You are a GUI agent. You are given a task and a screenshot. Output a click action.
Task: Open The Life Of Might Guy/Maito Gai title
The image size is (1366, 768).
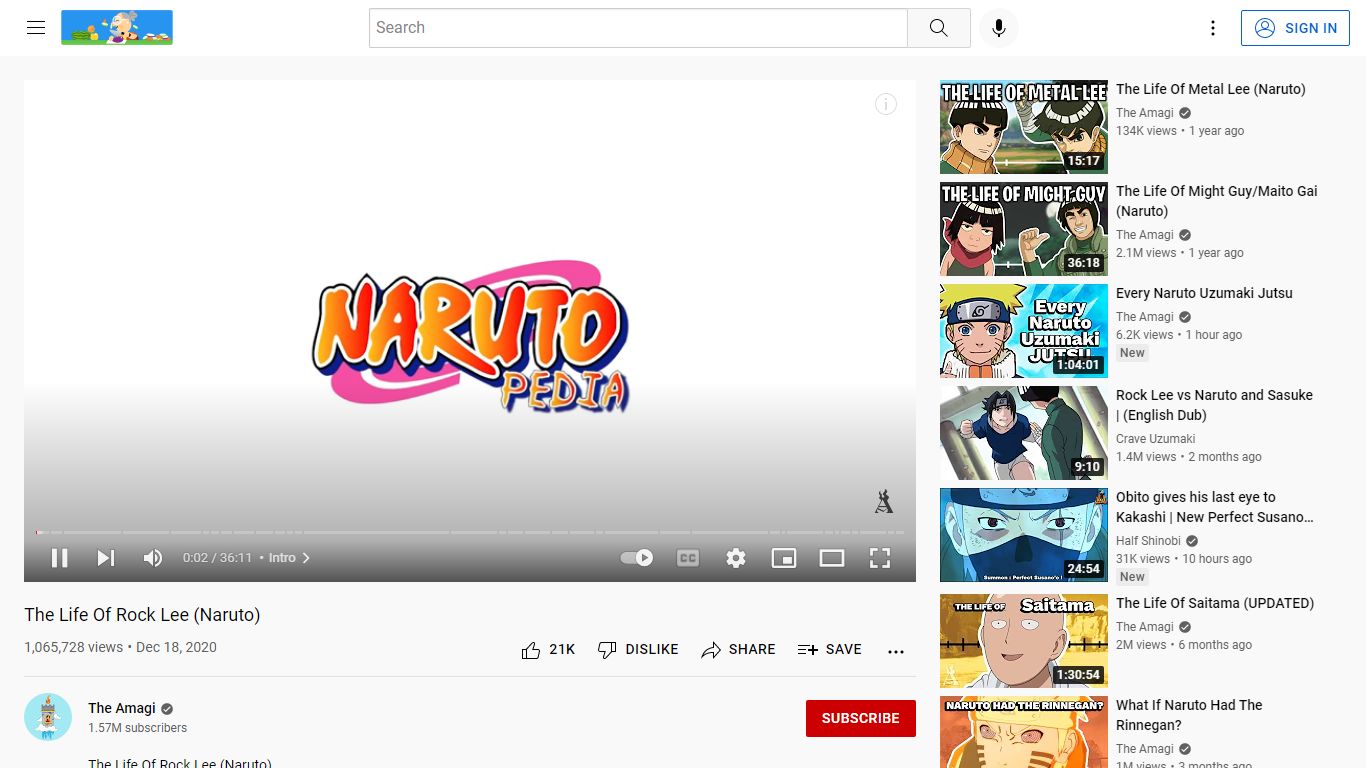pyautogui.click(x=1217, y=201)
